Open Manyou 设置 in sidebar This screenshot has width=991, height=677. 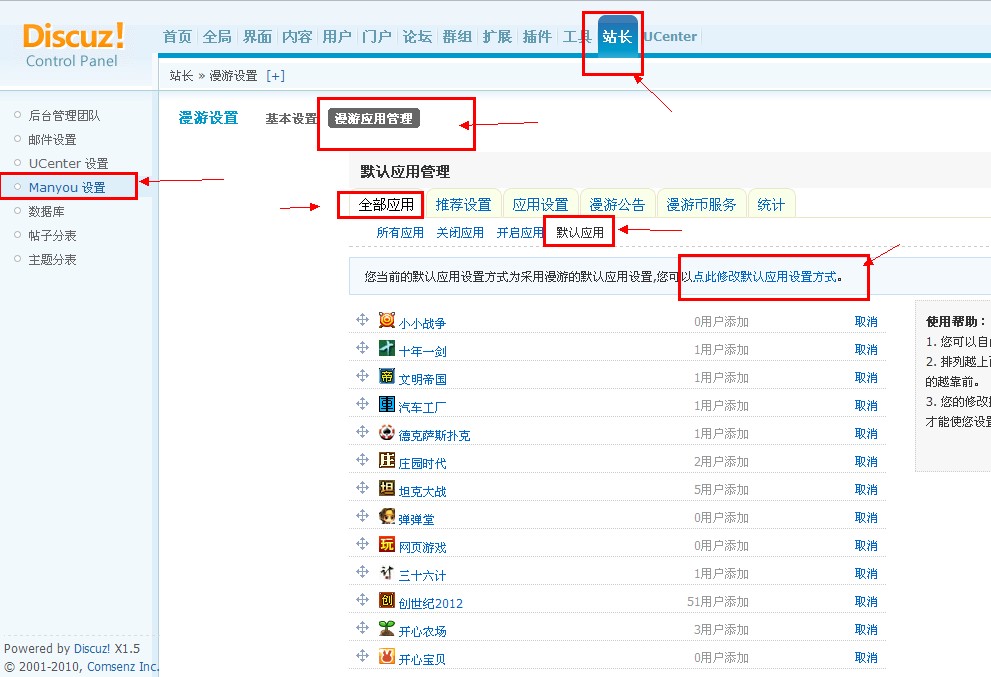[67, 188]
